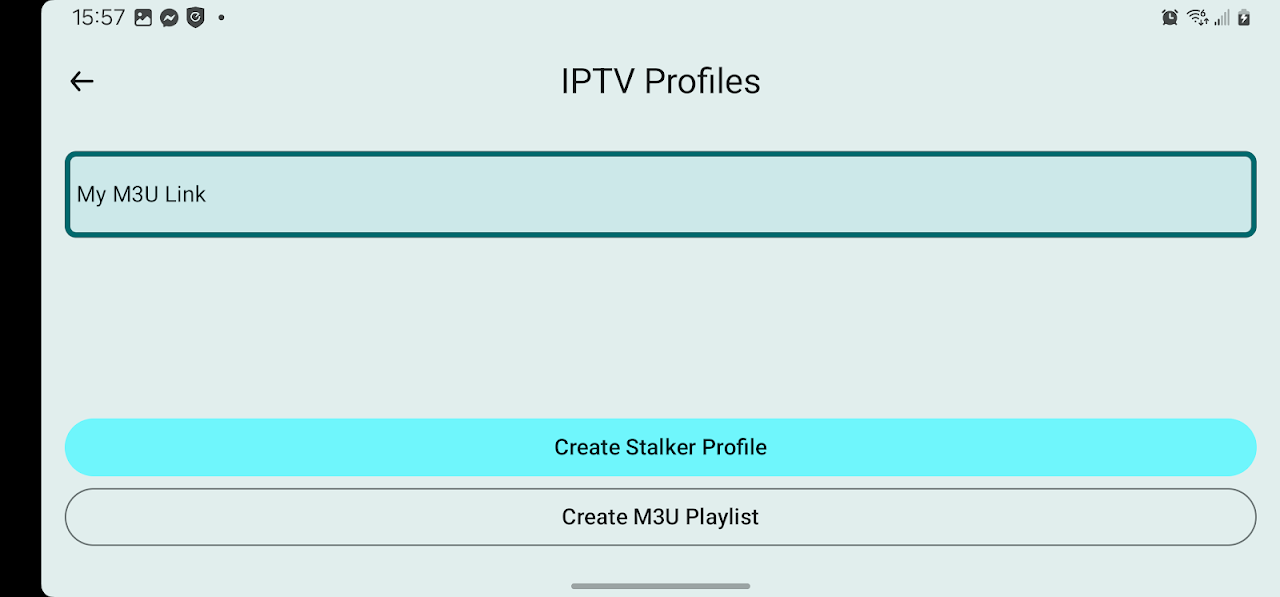1280x597 pixels.
Task: Check the charging battery icon
Action: (x=1243, y=17)
